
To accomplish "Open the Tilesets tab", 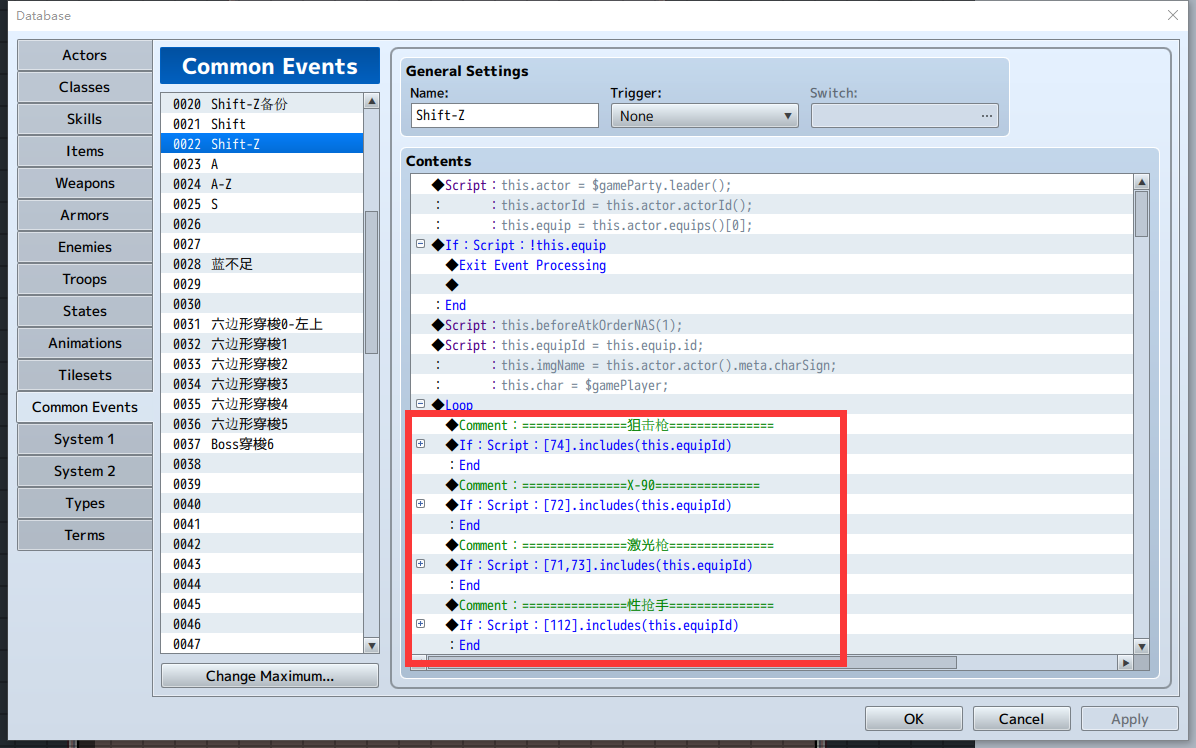I will (x=85, y=375).
